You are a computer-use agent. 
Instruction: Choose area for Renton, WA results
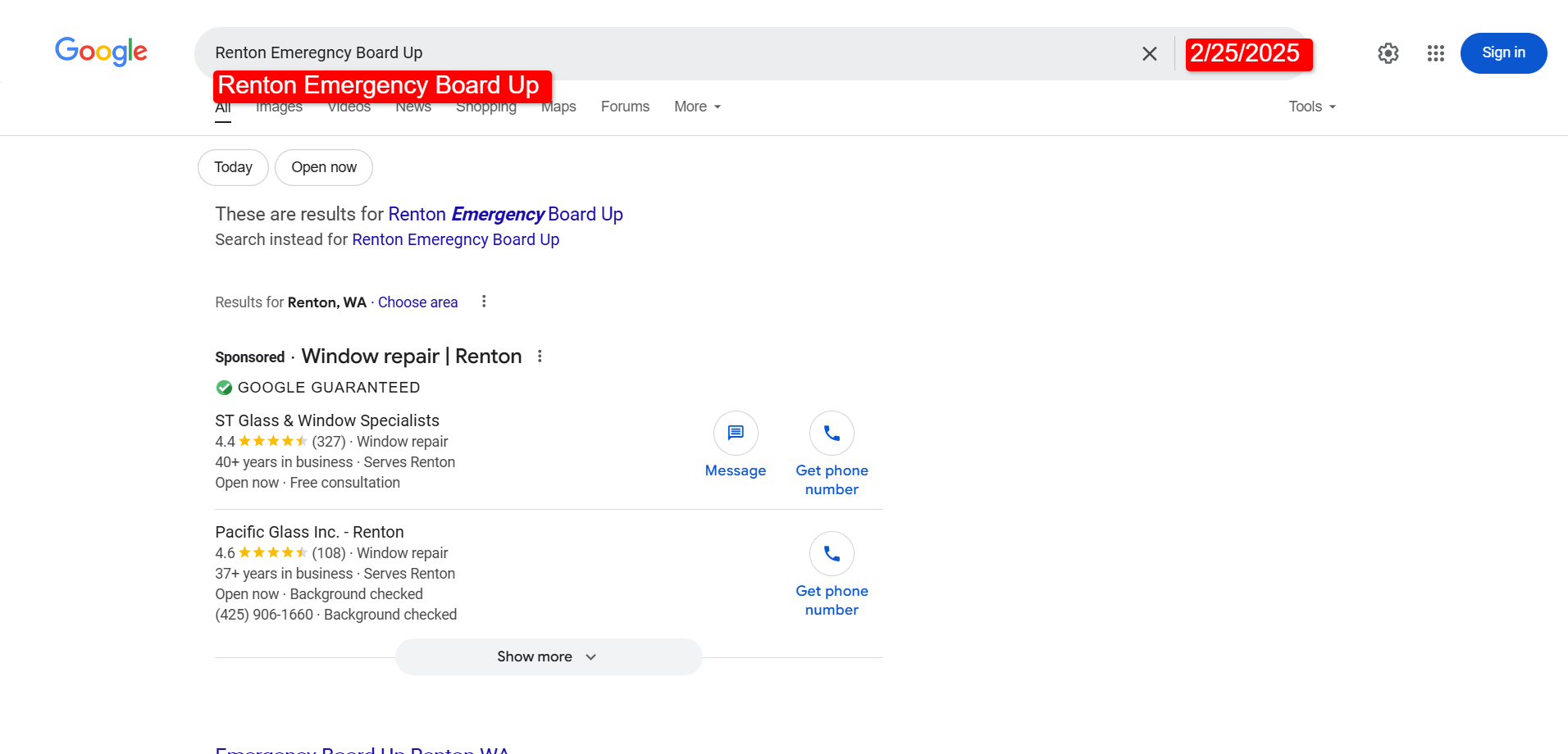click(417, 302)
